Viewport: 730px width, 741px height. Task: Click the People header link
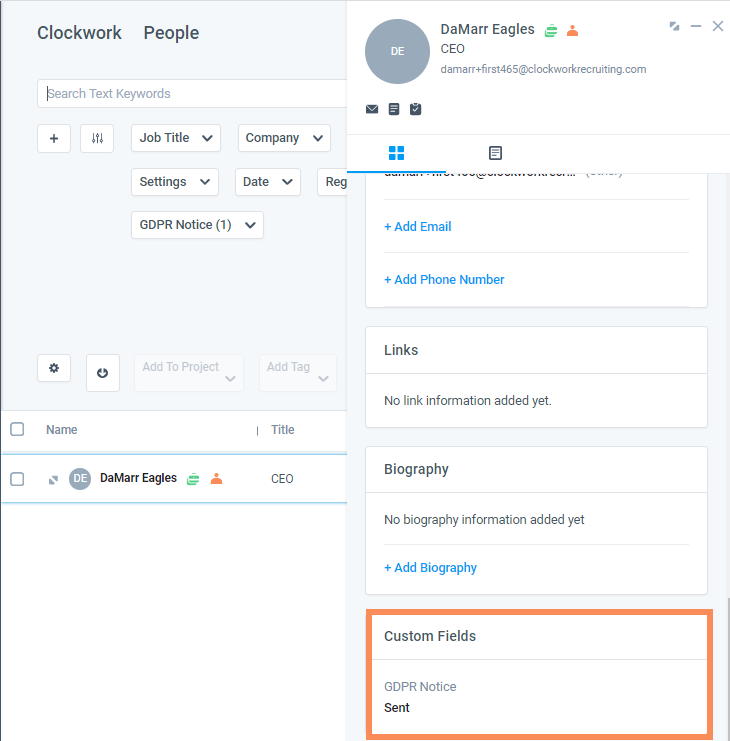coord(171,33)
